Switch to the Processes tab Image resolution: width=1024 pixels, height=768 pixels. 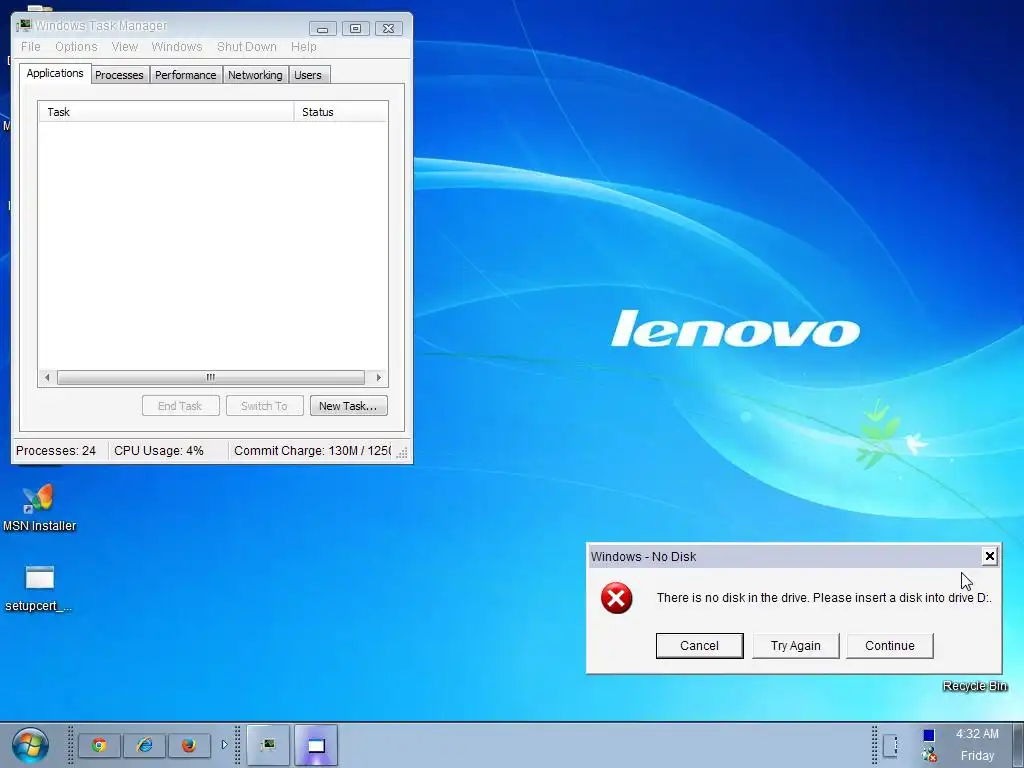point(119,75)
